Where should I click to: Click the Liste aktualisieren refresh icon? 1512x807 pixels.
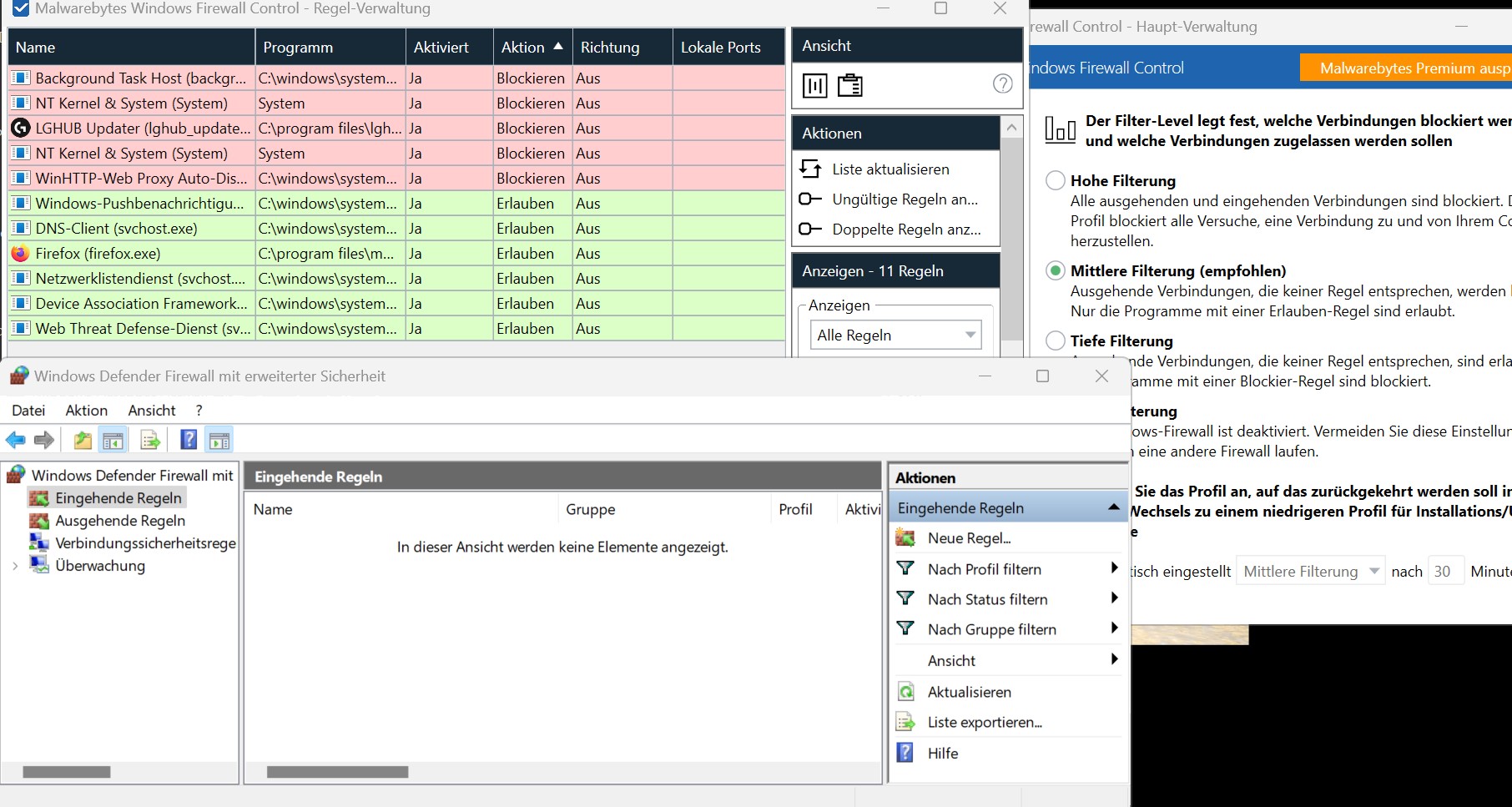click(810, 169)
